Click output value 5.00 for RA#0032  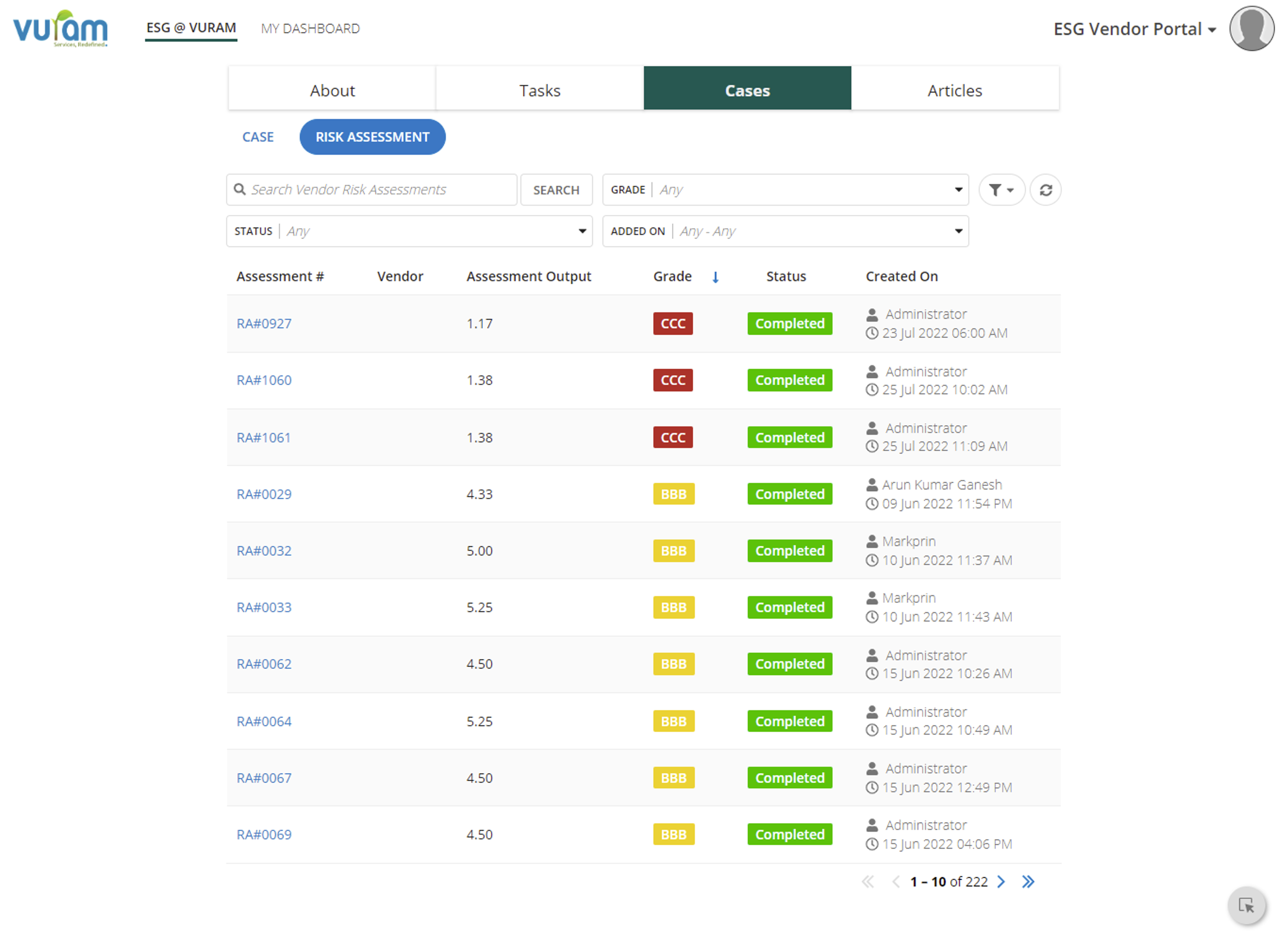pyautogui.click(x=480, y=551)
